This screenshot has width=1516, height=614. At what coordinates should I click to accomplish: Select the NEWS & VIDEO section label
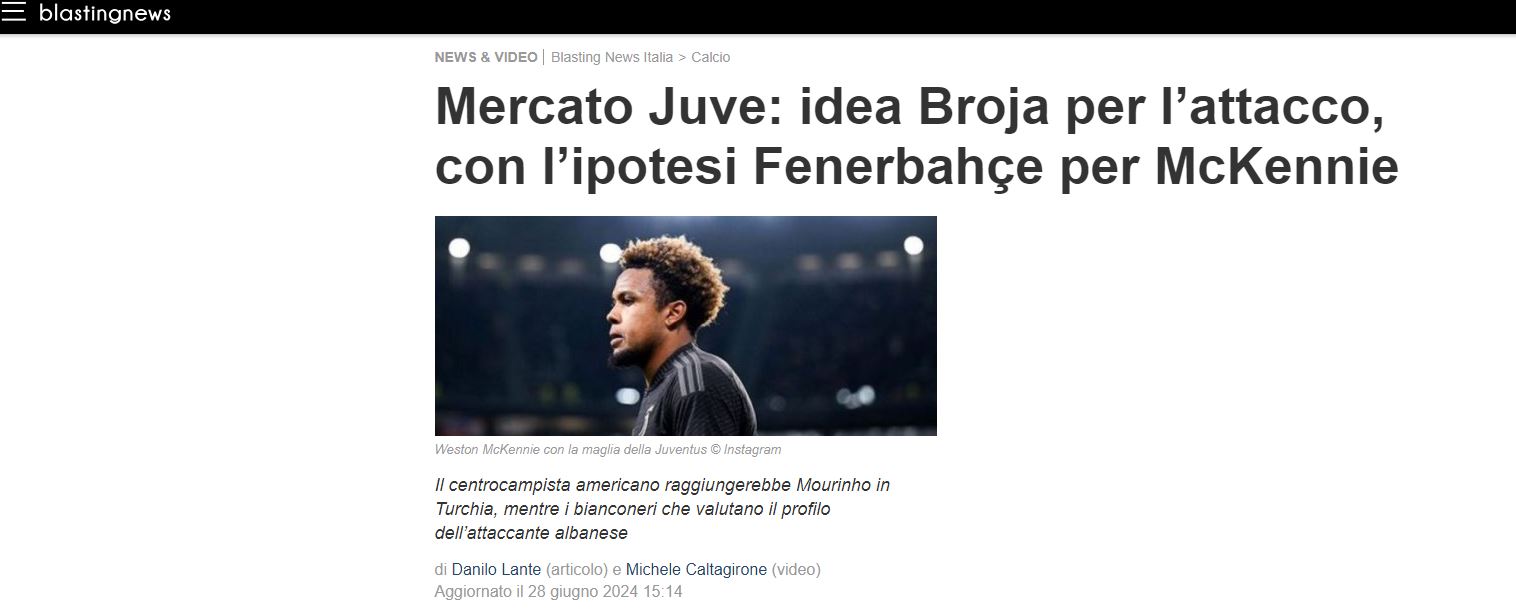coord(486,57)
